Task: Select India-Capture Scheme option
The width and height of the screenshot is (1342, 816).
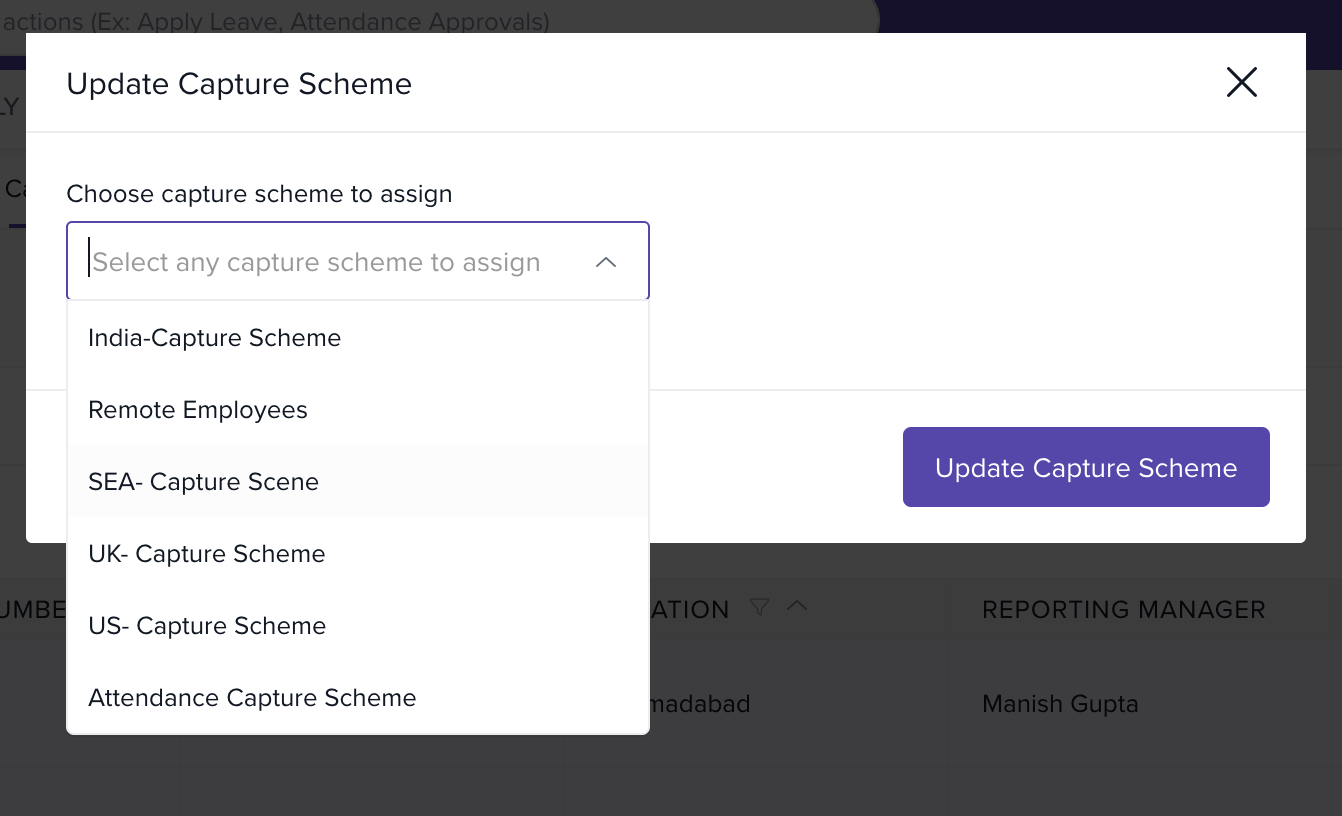Action: click(214, 338)
